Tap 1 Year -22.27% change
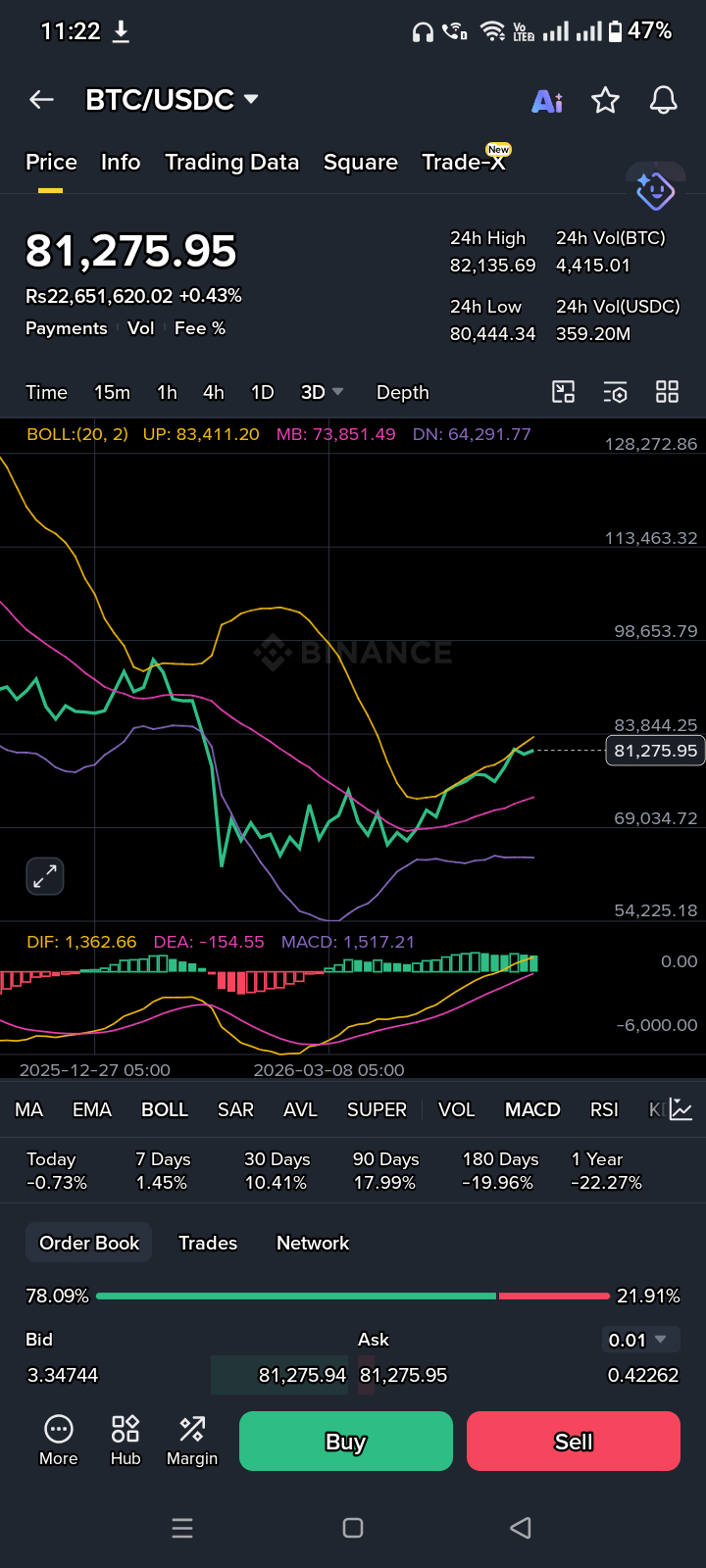 (606, 1171)
